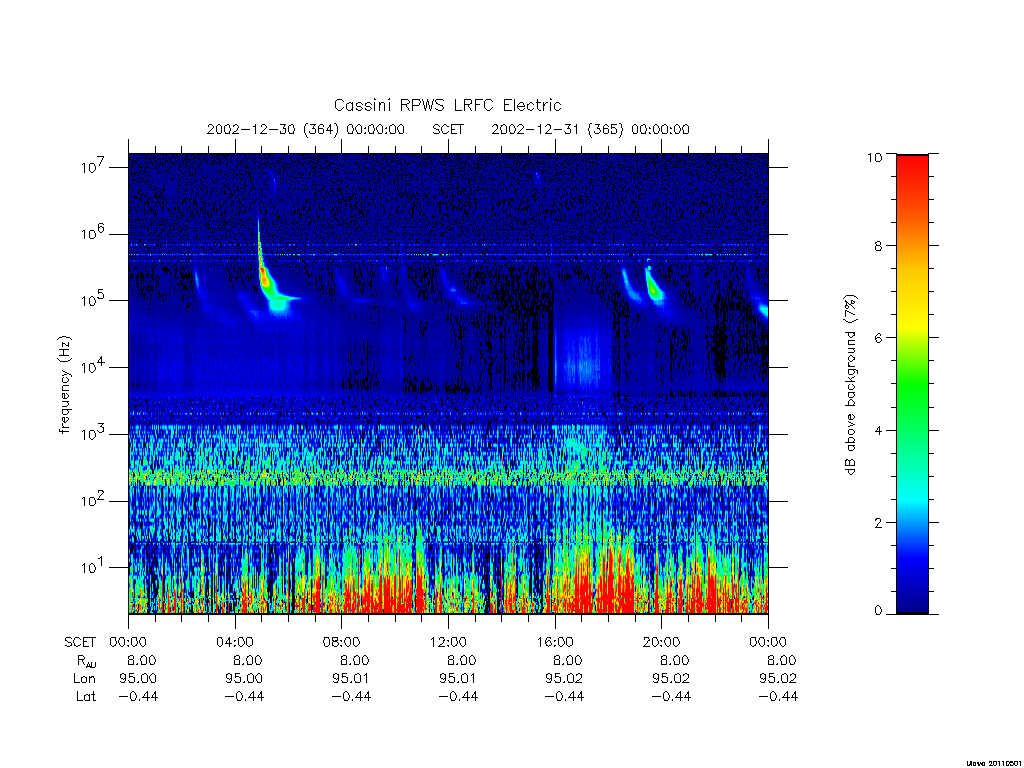Click the colorbar tick value "10"
Viewport: 1024px width, 768px height.
[x=874, y=157]
